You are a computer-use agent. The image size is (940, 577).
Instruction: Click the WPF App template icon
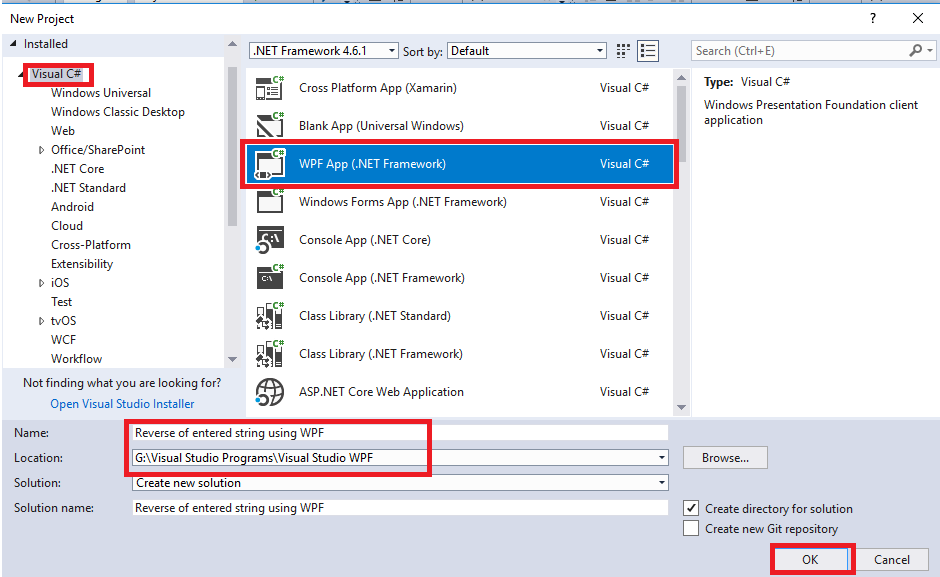pyautogui.click(x=270, y=164)
